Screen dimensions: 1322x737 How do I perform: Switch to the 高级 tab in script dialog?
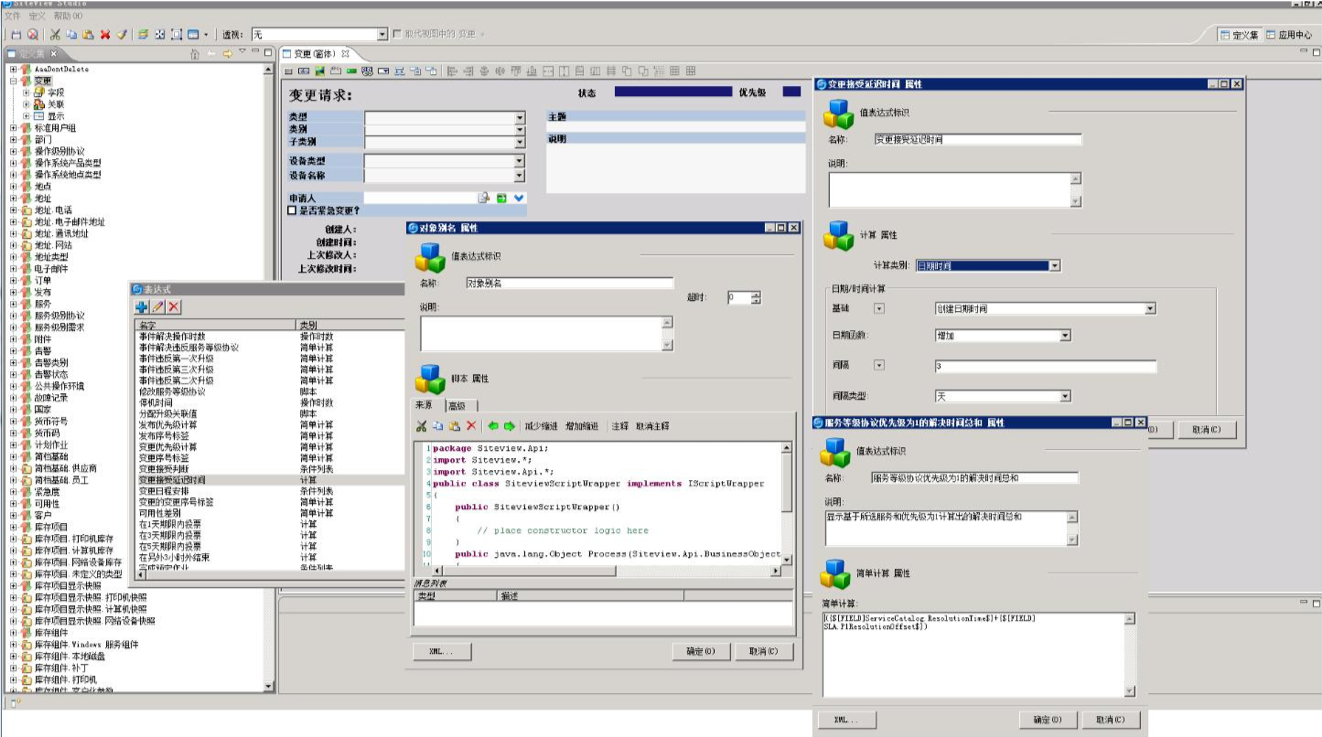[x=457, y=405]
